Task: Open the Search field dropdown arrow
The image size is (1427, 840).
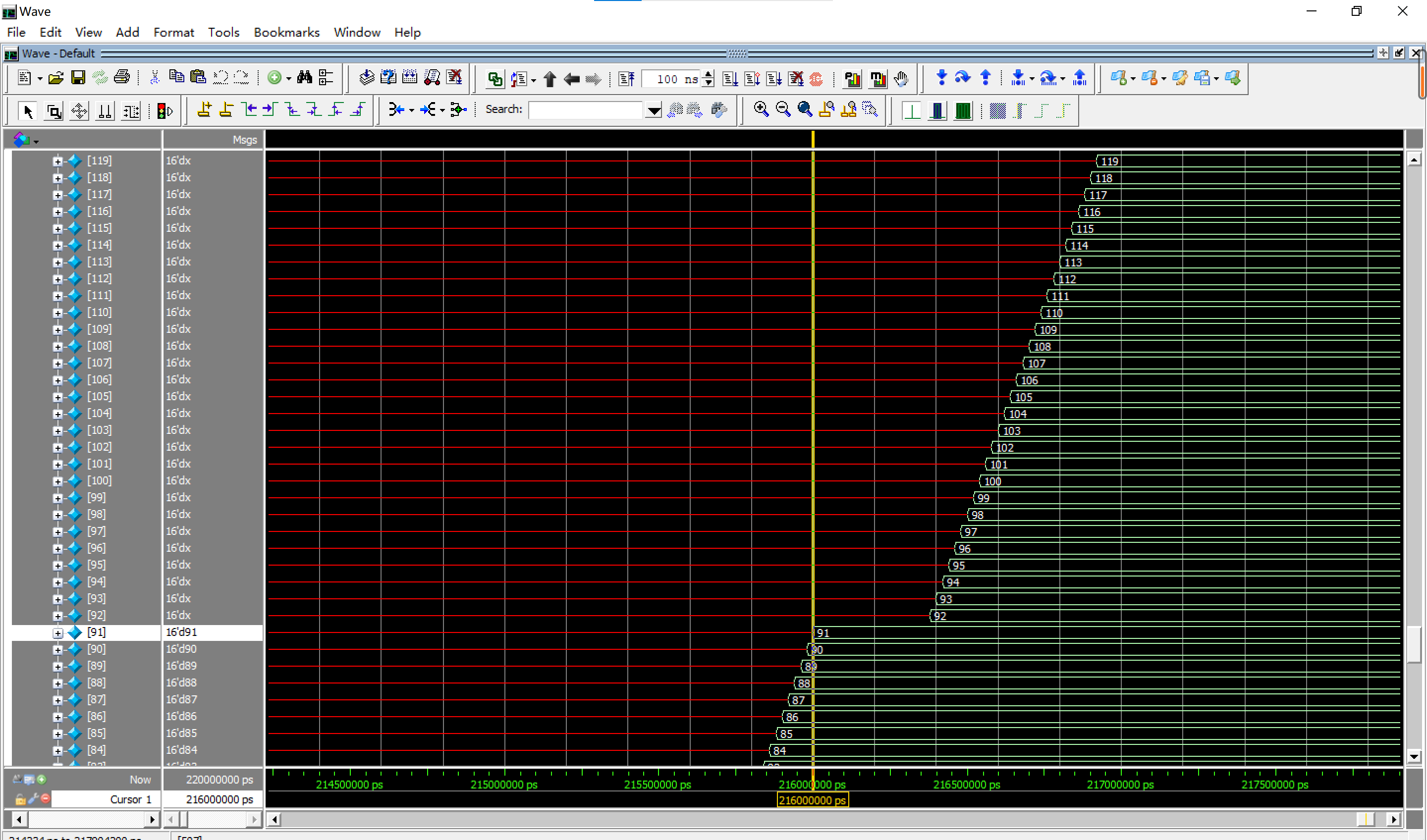Action: [x=654, y=110]
